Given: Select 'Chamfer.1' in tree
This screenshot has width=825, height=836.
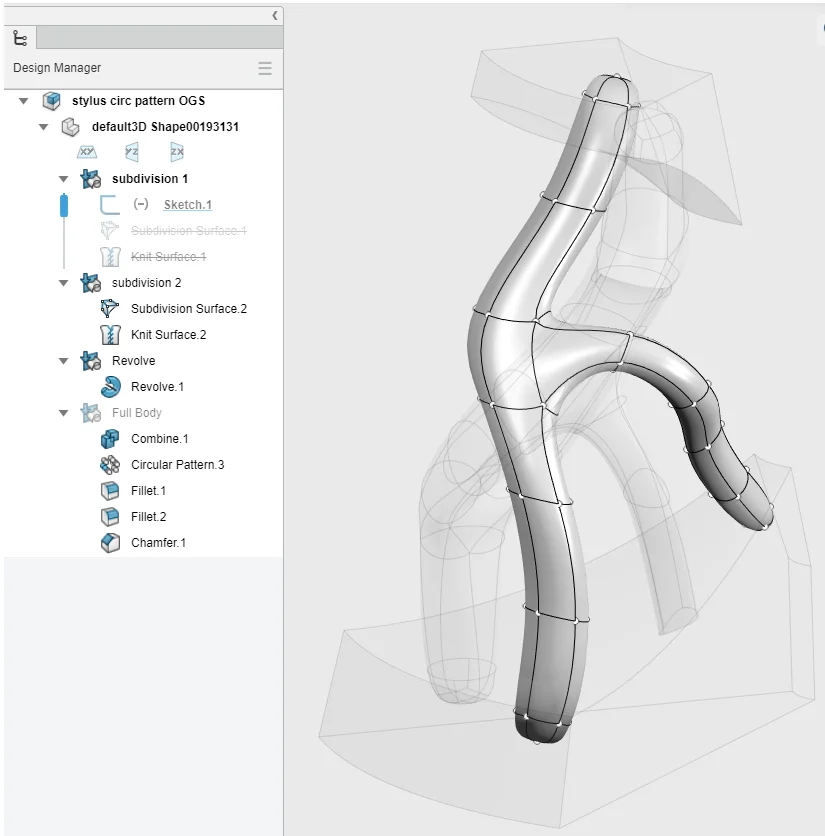Looking at the screenshot, I should (158, 543).
